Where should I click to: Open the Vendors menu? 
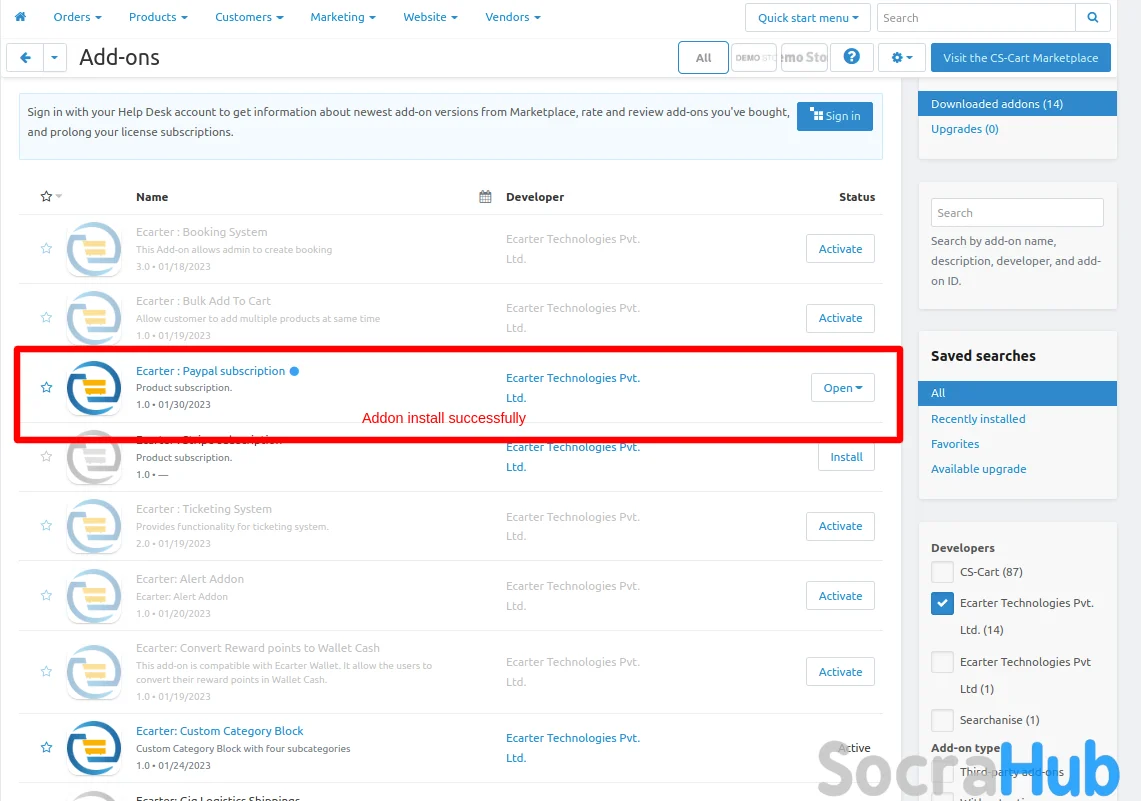(x=512, y=17)
